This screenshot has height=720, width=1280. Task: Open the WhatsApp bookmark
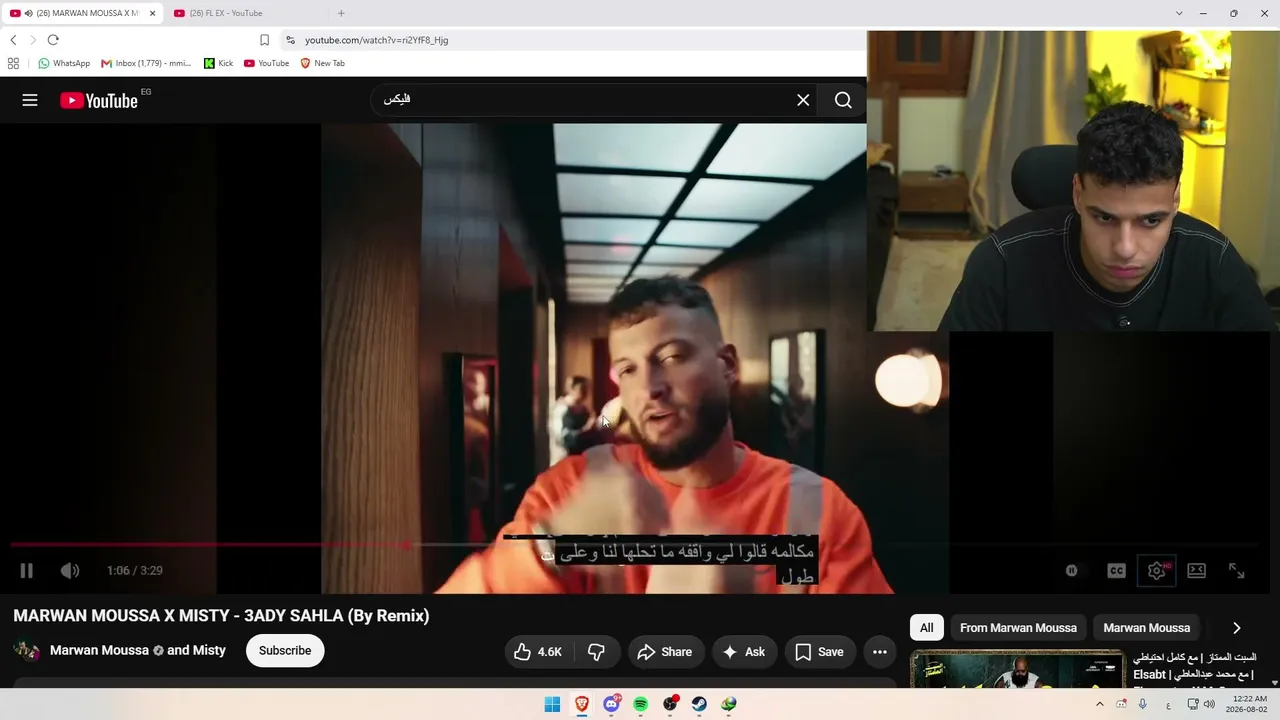64,63
